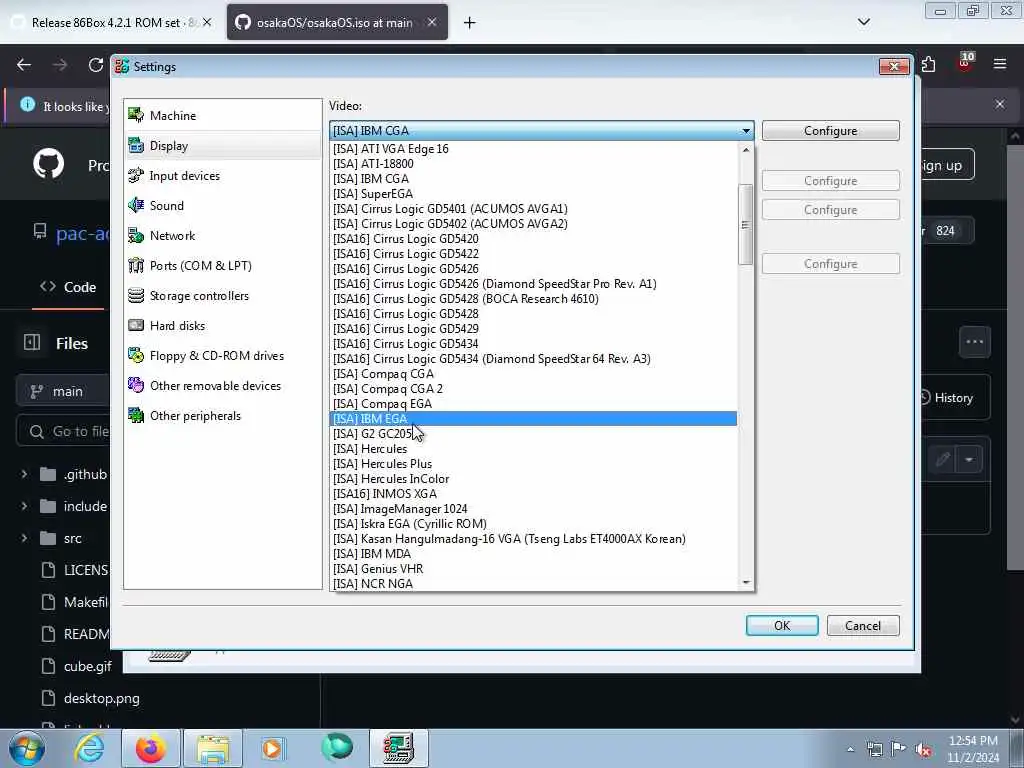The height and width of the screenshot is (768, 1024).
Task: Open Storage controllers settings
Action: click(x=223, y=296)
